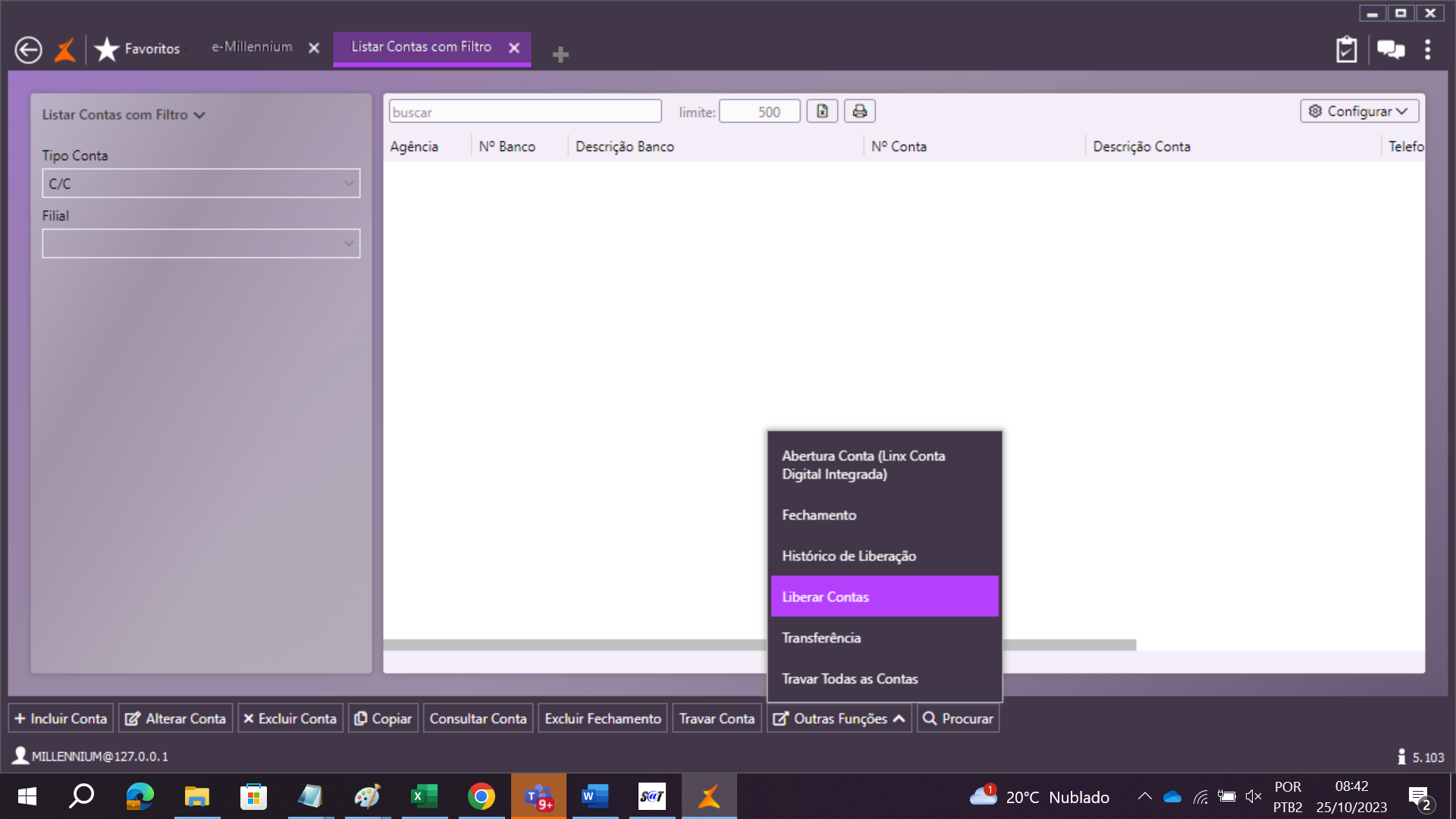Open the clipboard tasks icon

[x=1346, y=50]
